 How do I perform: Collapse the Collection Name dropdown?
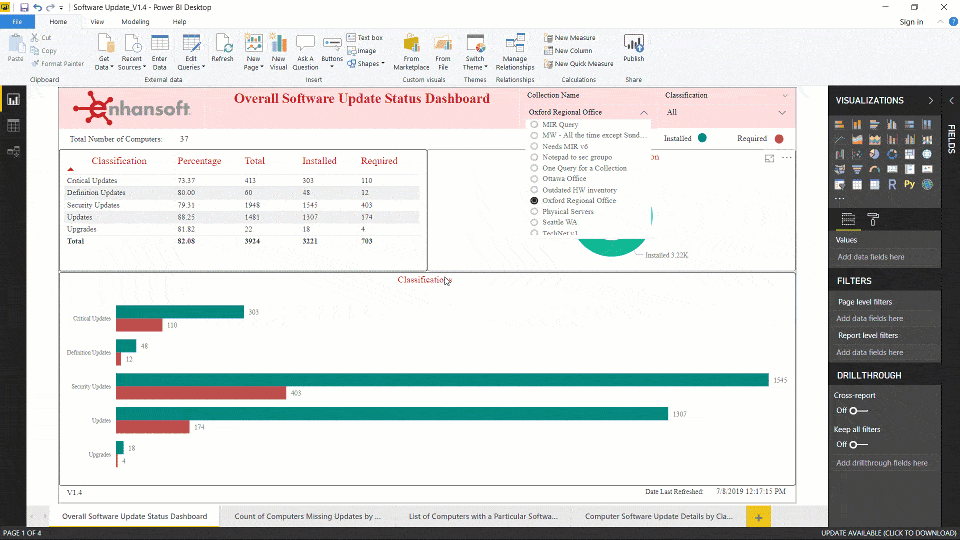click(643, 113)
